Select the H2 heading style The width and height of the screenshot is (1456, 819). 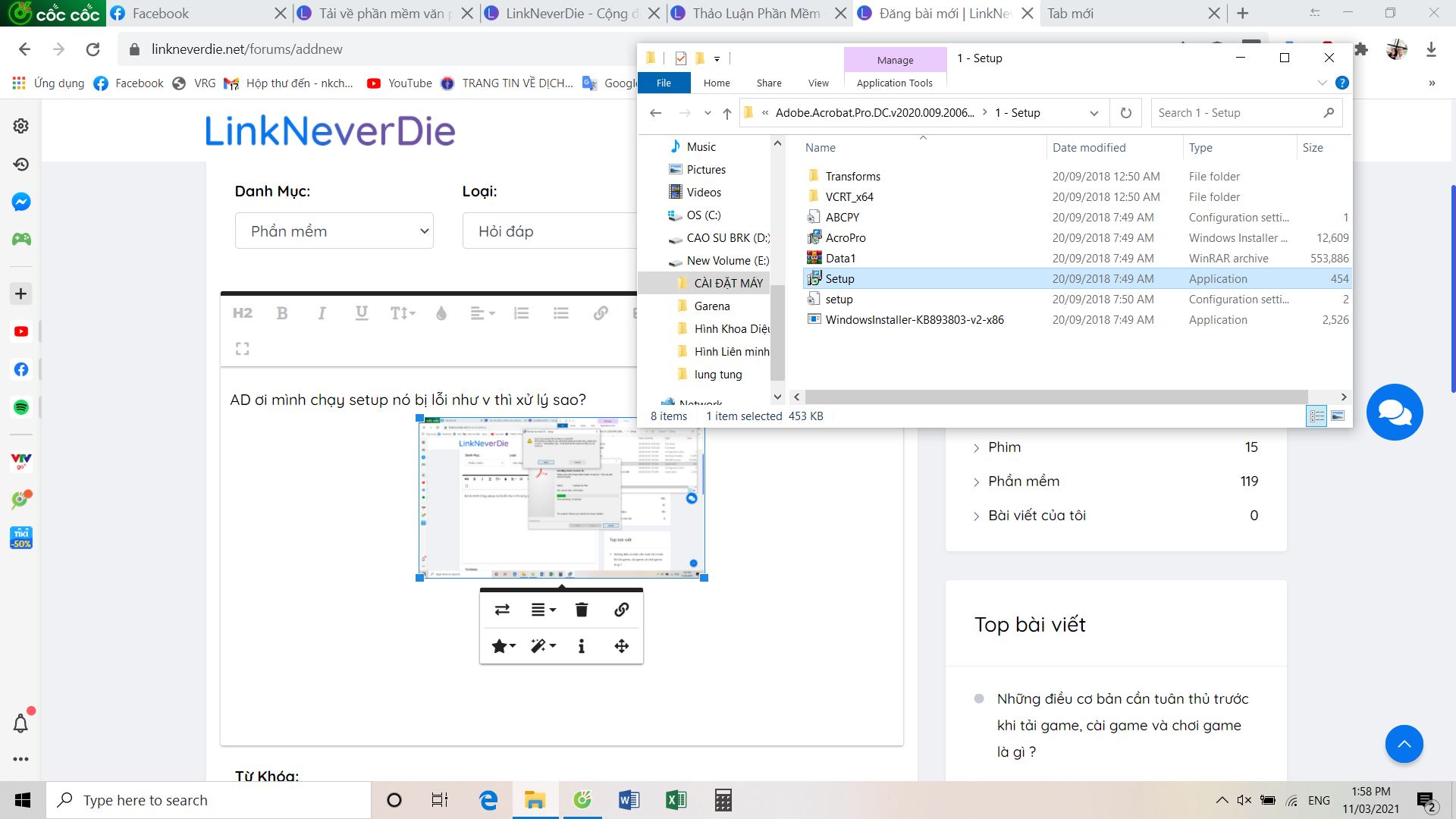point(242,313)
